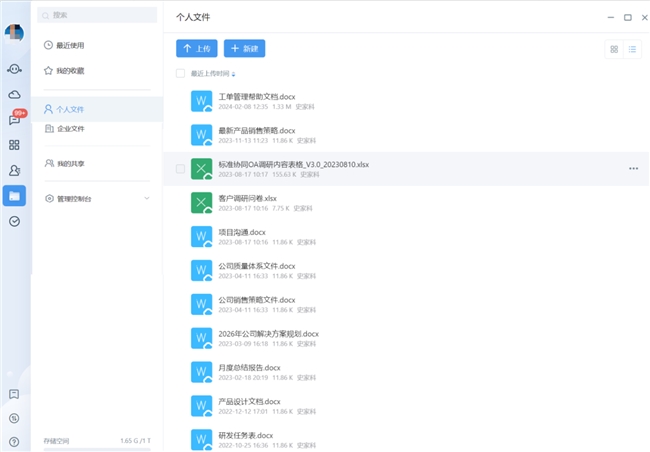Switch to grid view layout
650x452 pixels.
click(x=614, y=48)
